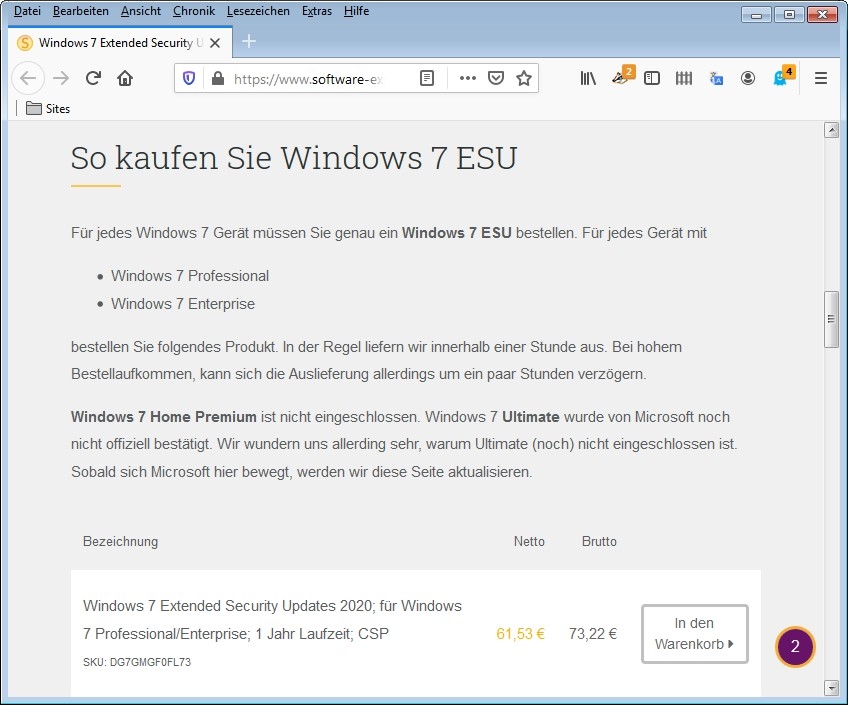Click the Netto column header
The image size is (848, 705).
pyautogui.click(x=529, y=541)
